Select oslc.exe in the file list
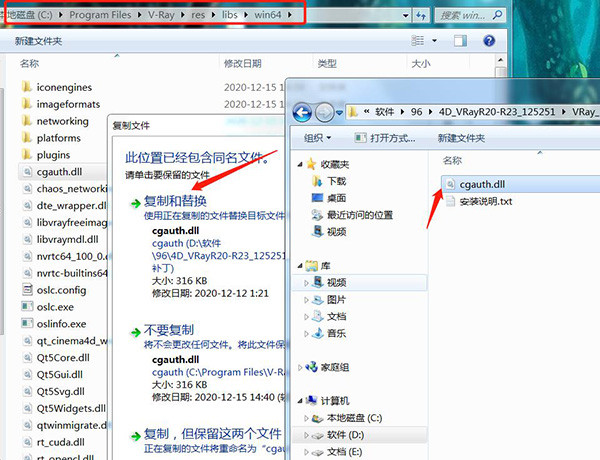 click(58, 307)
